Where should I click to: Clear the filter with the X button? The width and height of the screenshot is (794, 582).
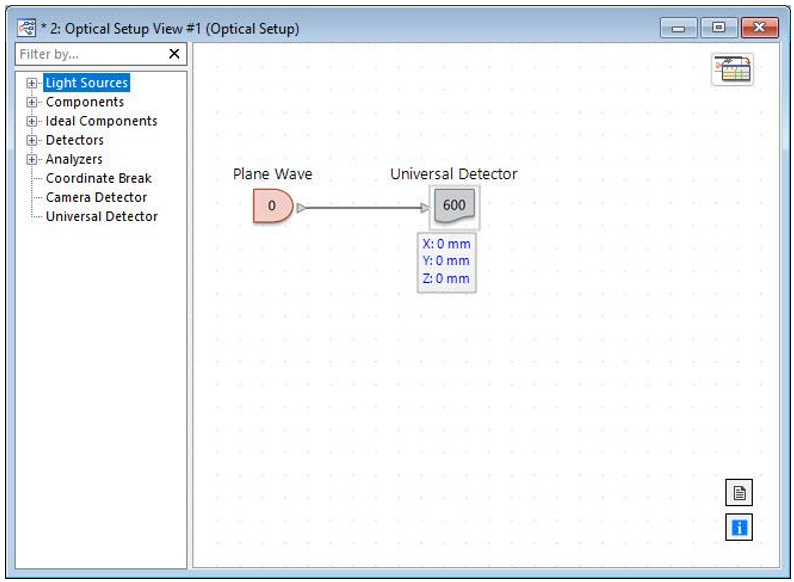coord(174,54)
